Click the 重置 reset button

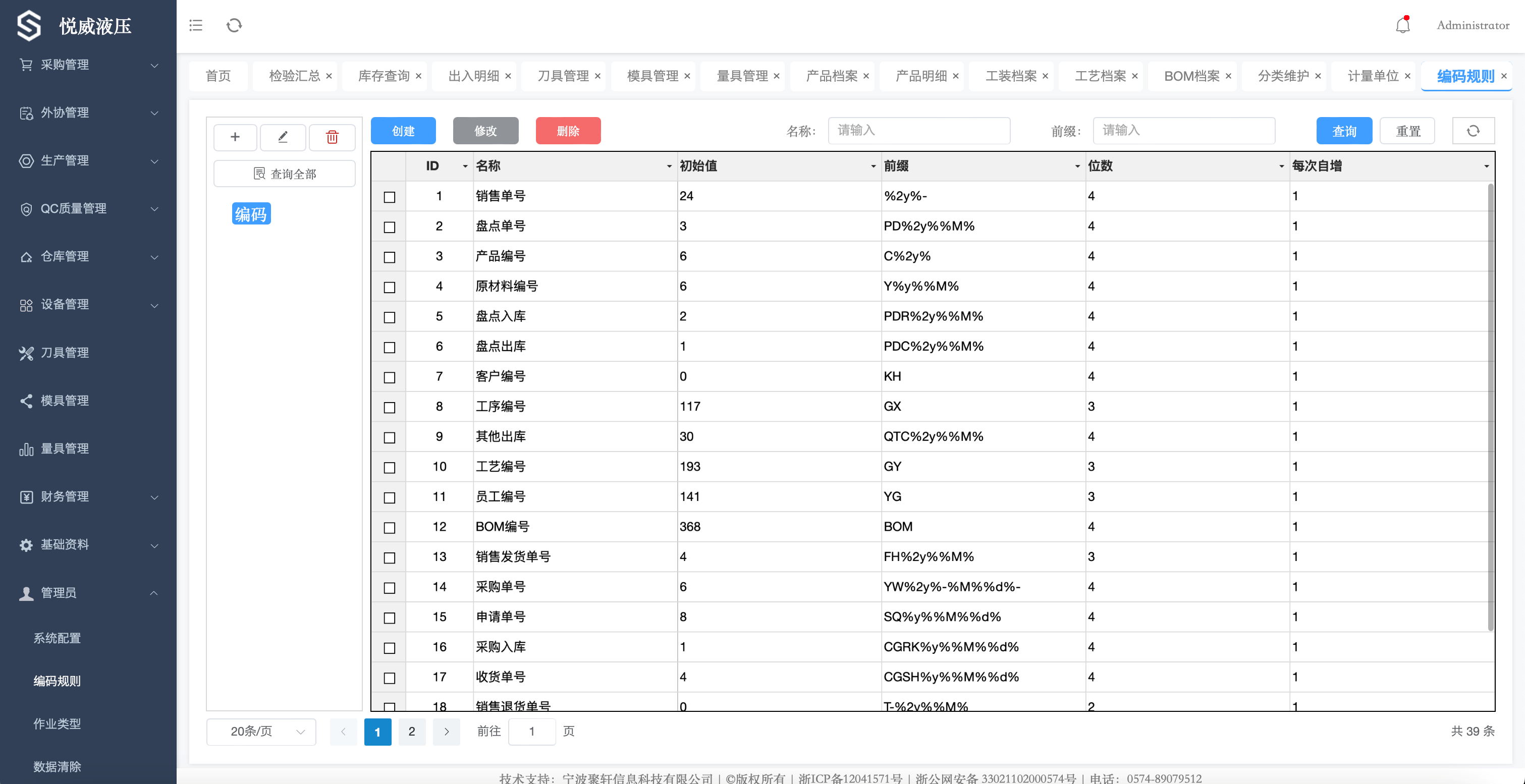(1408, 131)
